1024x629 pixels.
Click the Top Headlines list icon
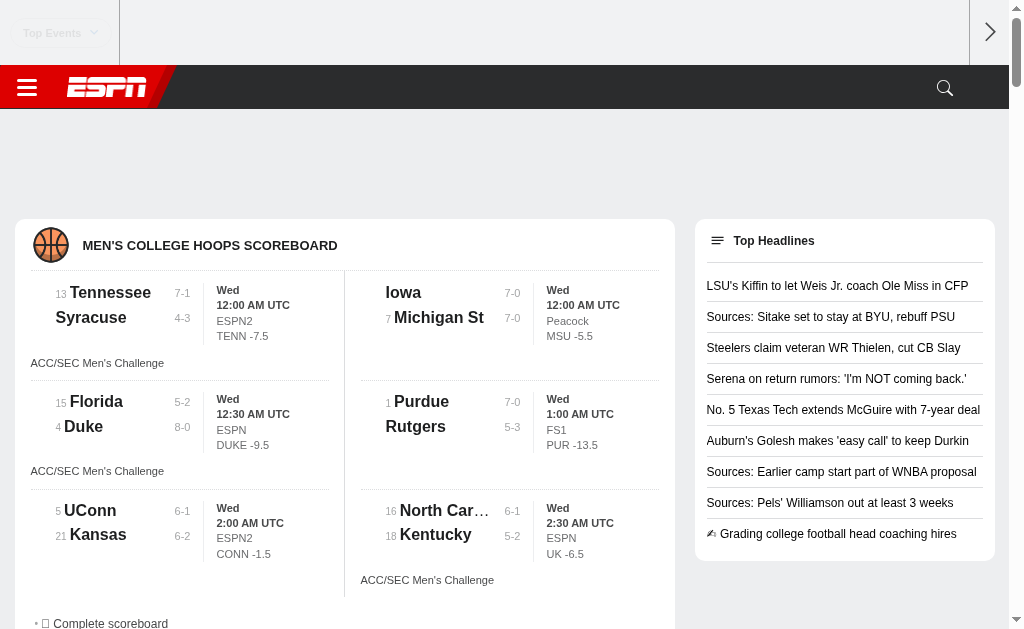tap(717, 241)
